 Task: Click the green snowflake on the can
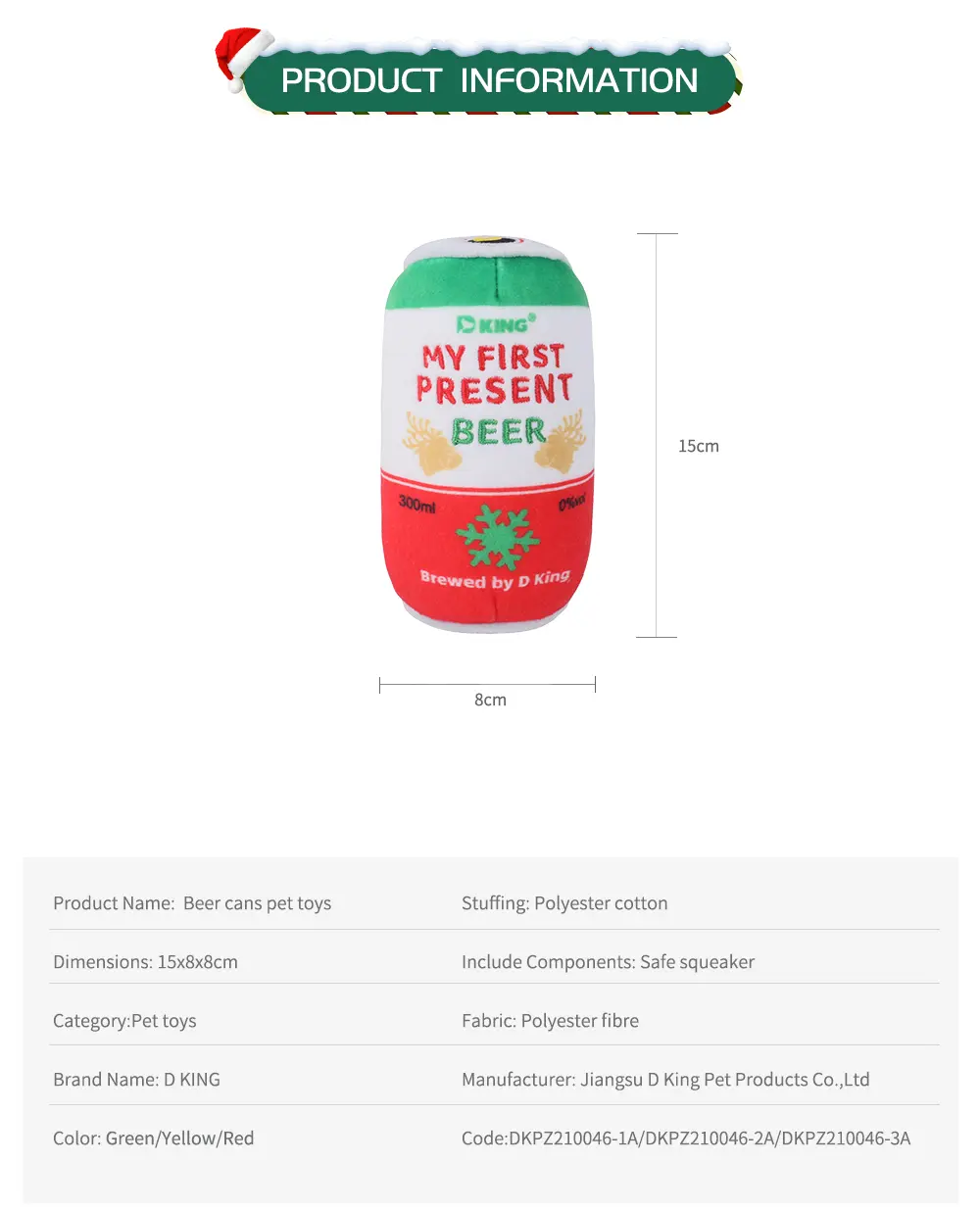498,537
